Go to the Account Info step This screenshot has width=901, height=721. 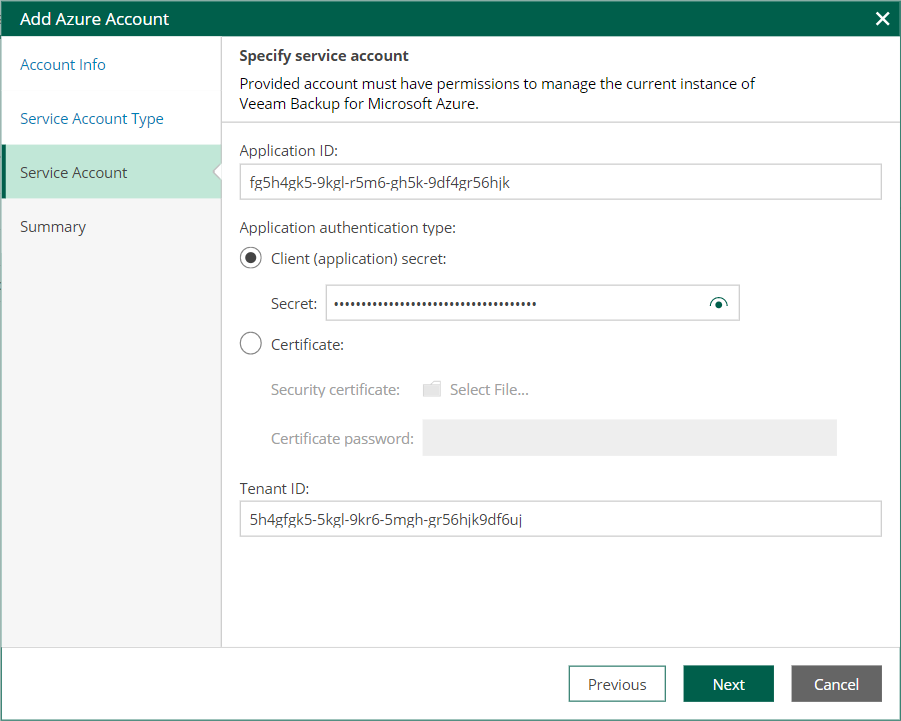click(x=63, y=65)
